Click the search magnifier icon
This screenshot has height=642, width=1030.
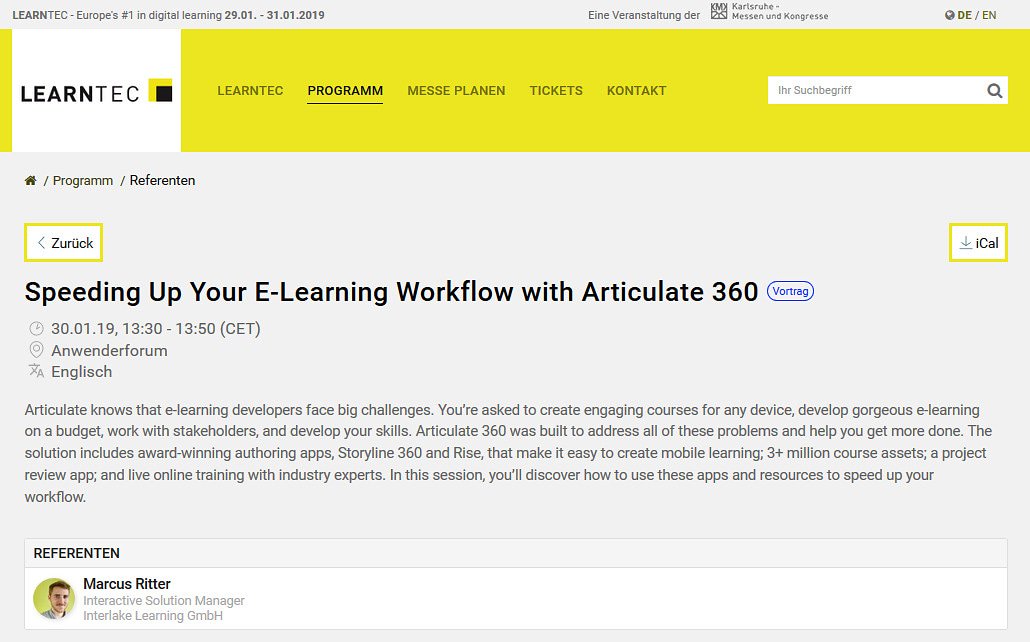coord(995,90)
